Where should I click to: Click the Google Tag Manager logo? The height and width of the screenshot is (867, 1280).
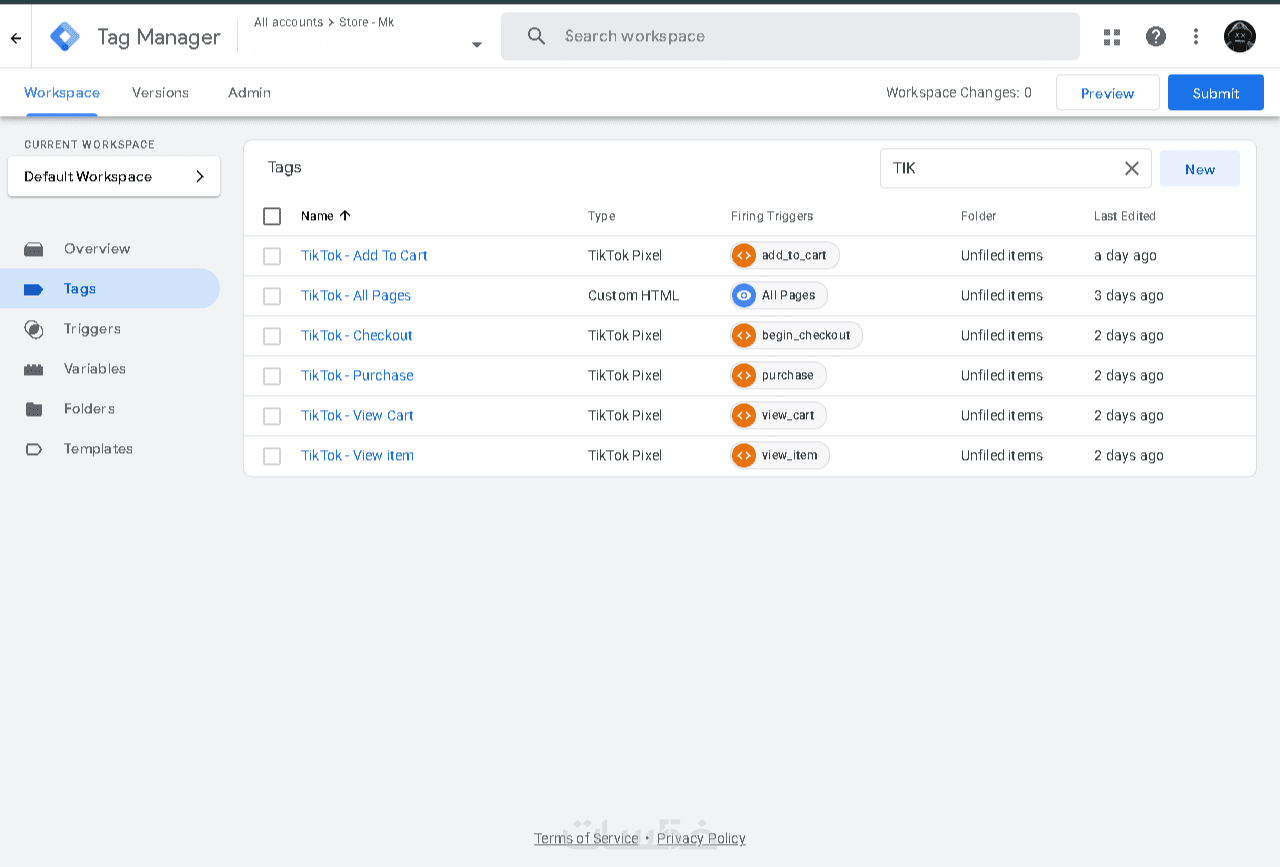[65, 37]
